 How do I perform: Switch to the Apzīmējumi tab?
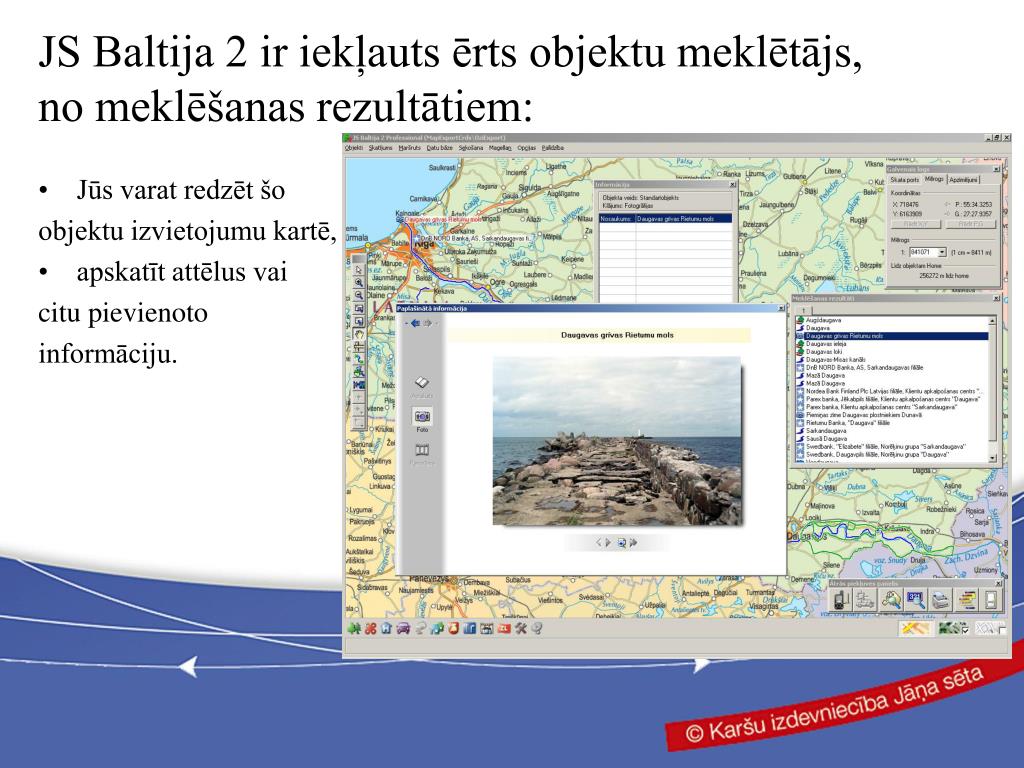(x=964, y=180)
